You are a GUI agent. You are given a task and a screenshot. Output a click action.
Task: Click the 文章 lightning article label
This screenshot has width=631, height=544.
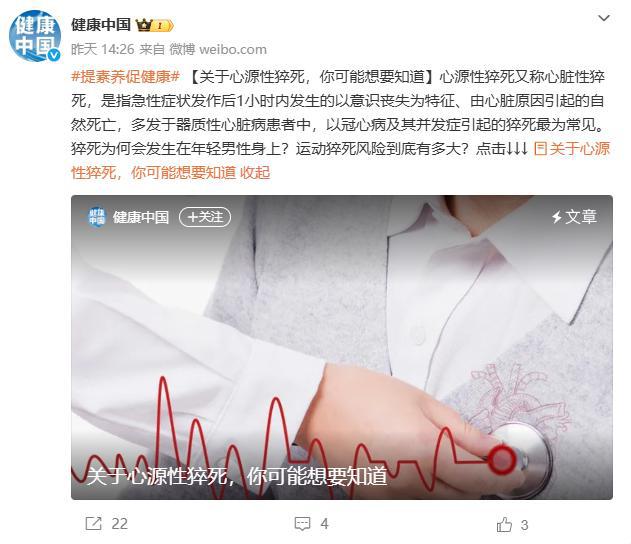coord(574,217)
